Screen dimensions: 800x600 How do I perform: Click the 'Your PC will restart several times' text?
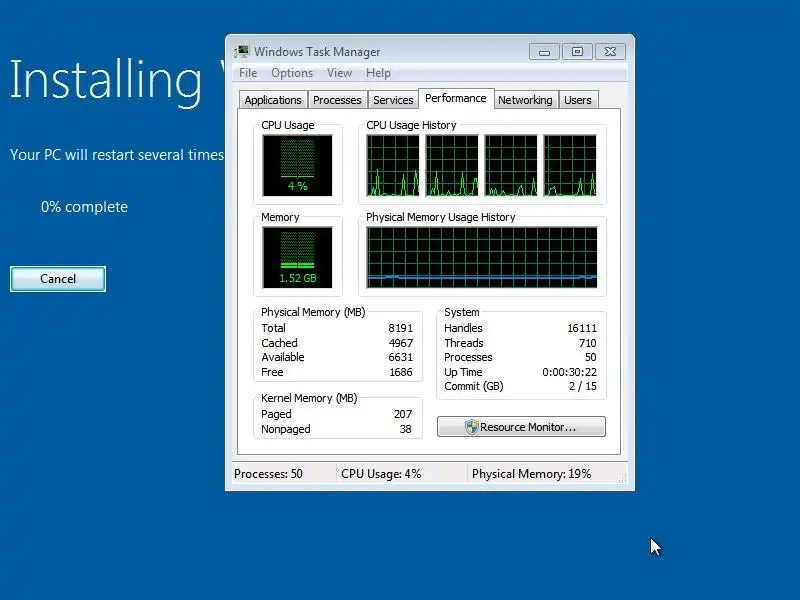pos(117,155)
